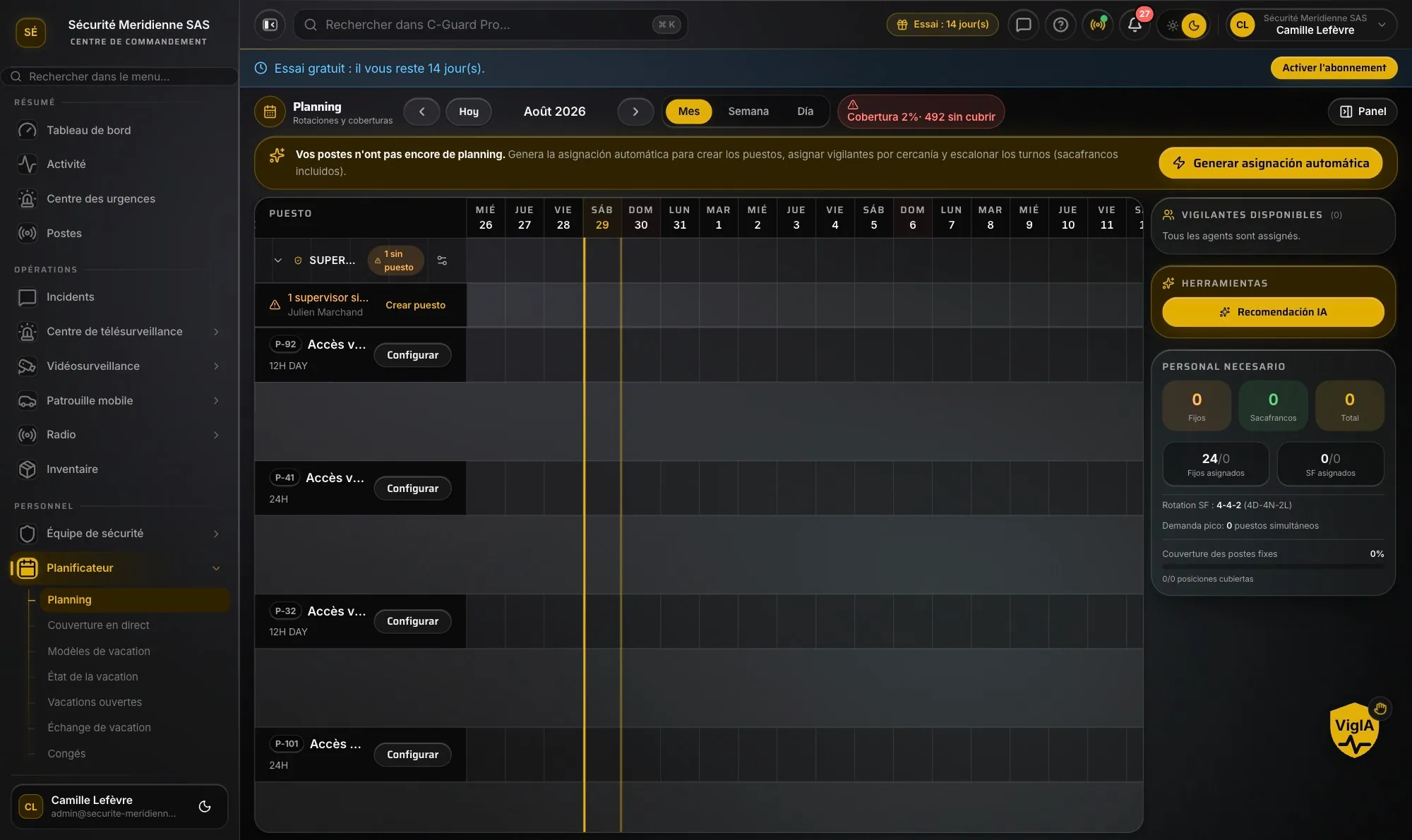
Task: Open the Camille Lefèvre account dropdown
Action: pos(1312,25)
